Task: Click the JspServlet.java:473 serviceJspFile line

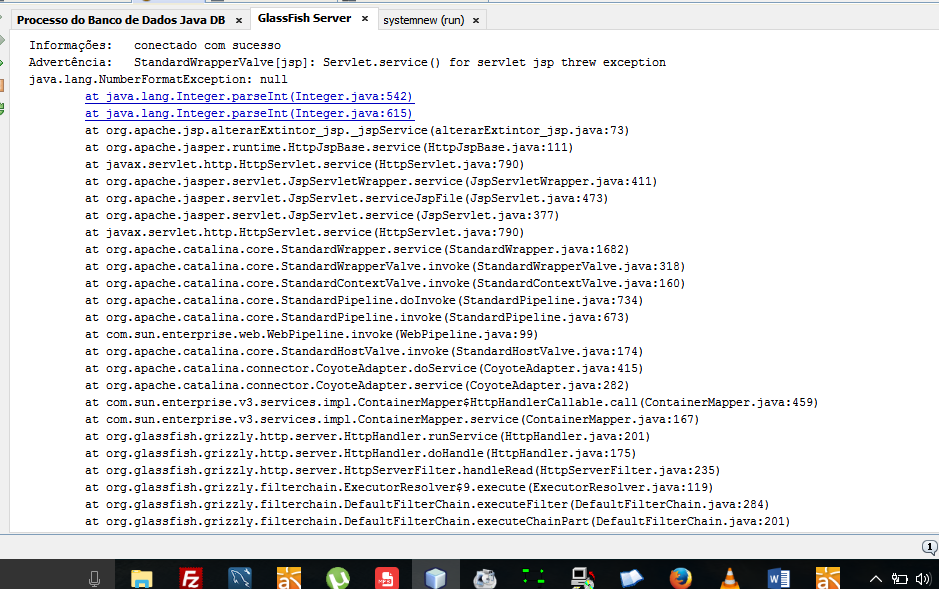Action: (346, 198)
